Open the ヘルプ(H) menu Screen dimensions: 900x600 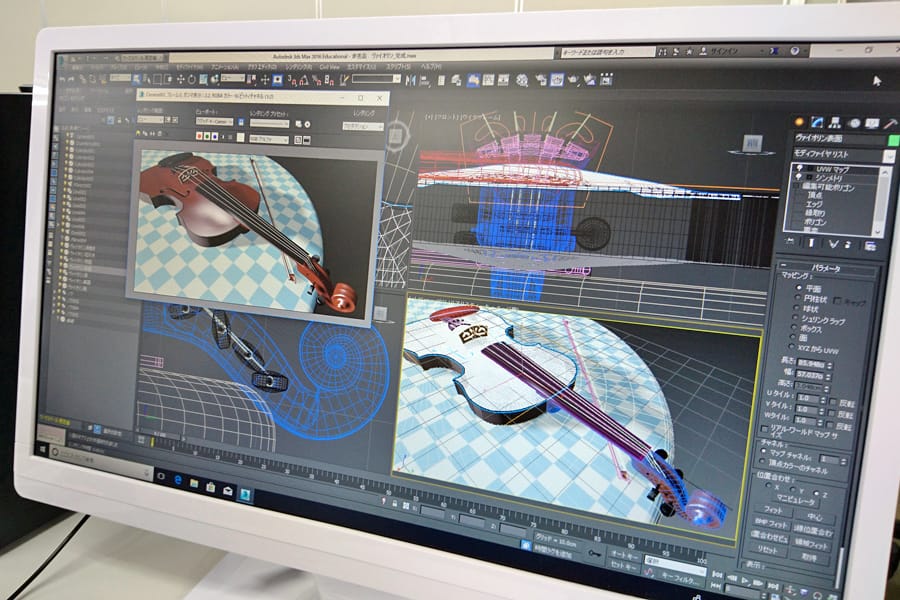tap(430, 67)
